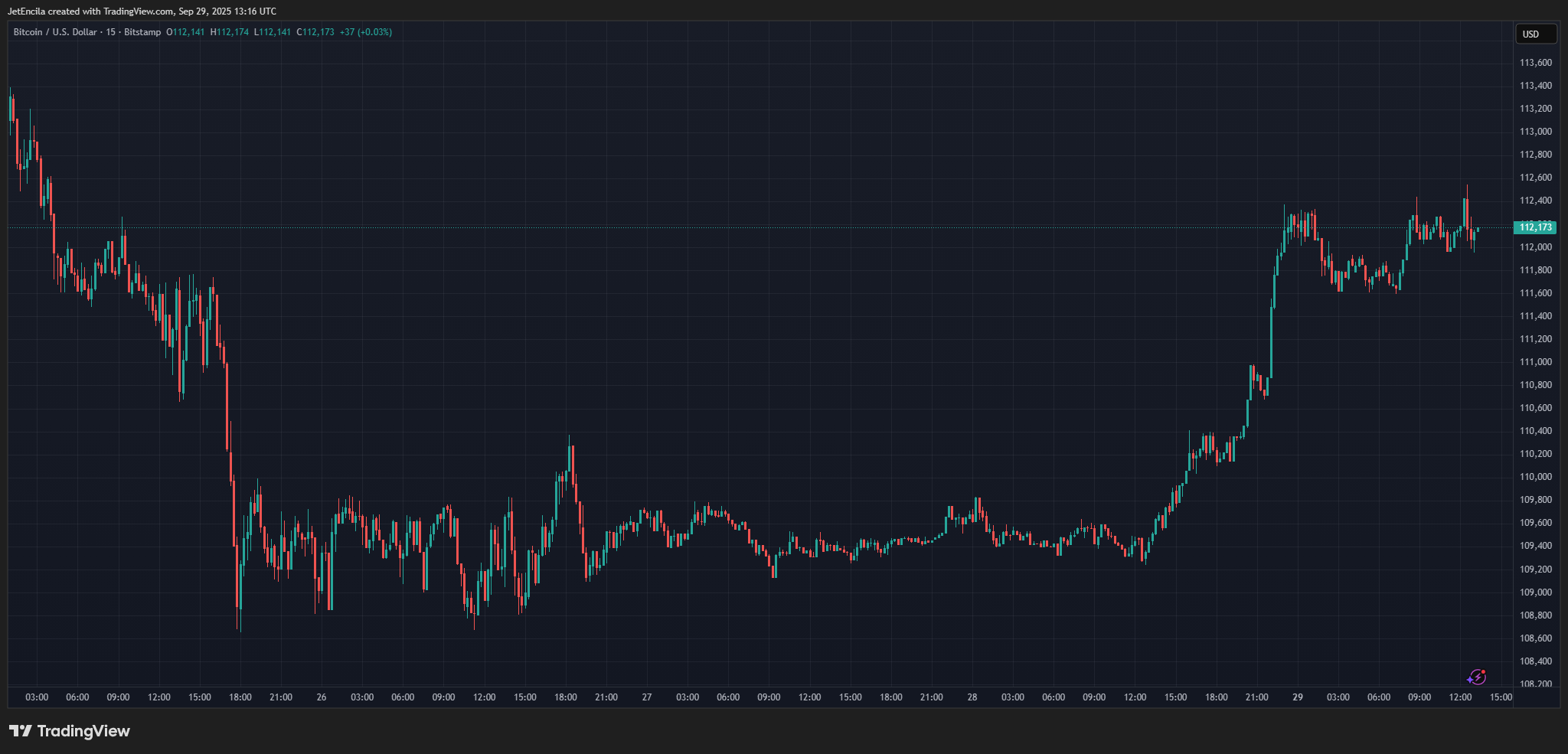Viewport: 1568px width, 754px height.
Task: Click the 111,000 price axis label
Action: [1536, 362]
